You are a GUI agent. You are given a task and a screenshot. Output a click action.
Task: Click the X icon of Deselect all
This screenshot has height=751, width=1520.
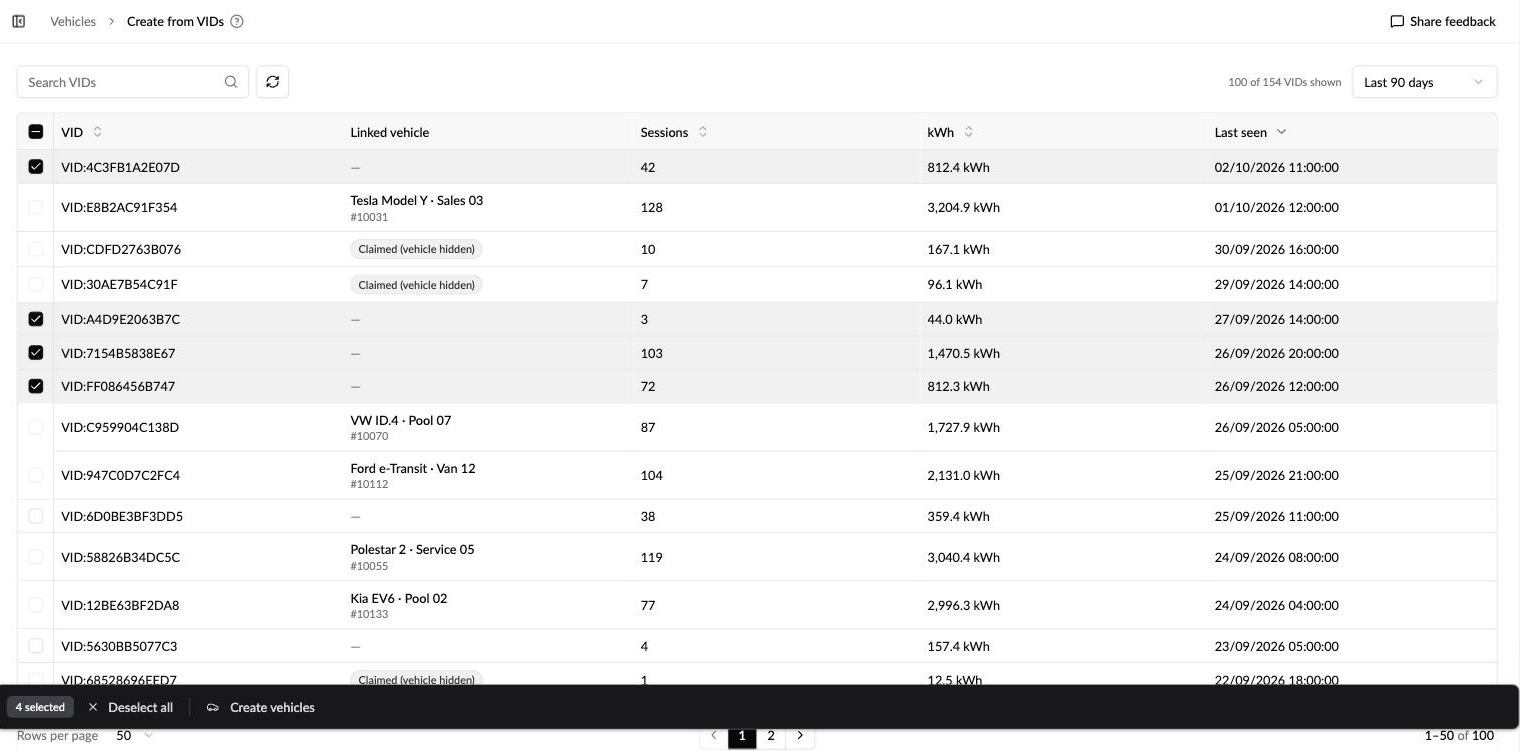tap(93, 707)
